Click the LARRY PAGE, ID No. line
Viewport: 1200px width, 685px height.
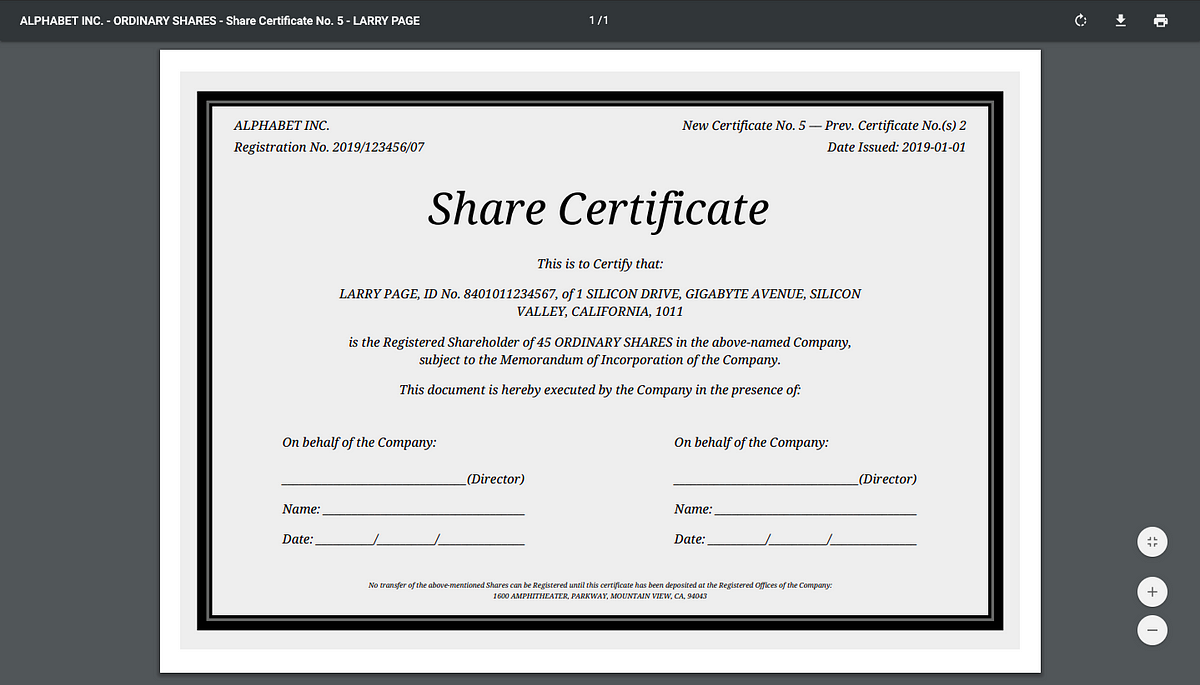tap(600, 294)
